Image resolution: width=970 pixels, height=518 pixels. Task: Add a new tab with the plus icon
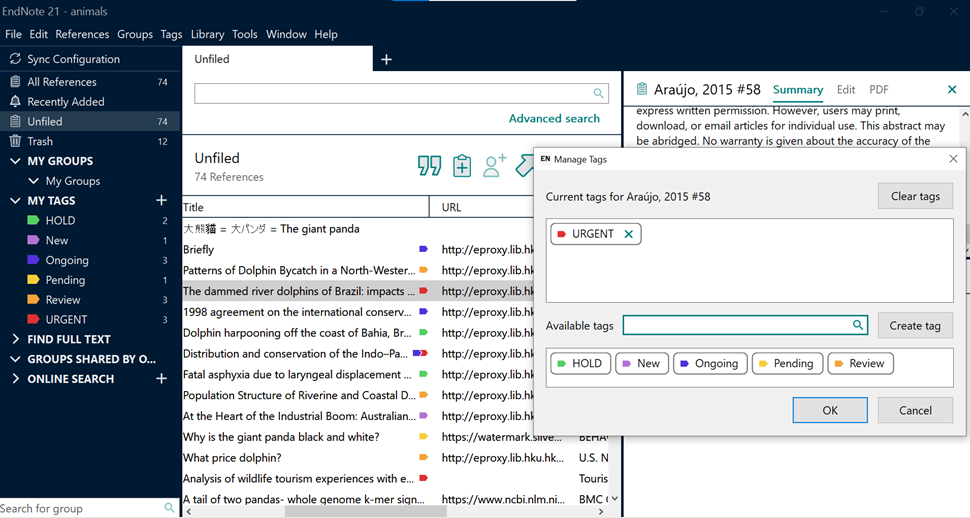coord(387,59)
